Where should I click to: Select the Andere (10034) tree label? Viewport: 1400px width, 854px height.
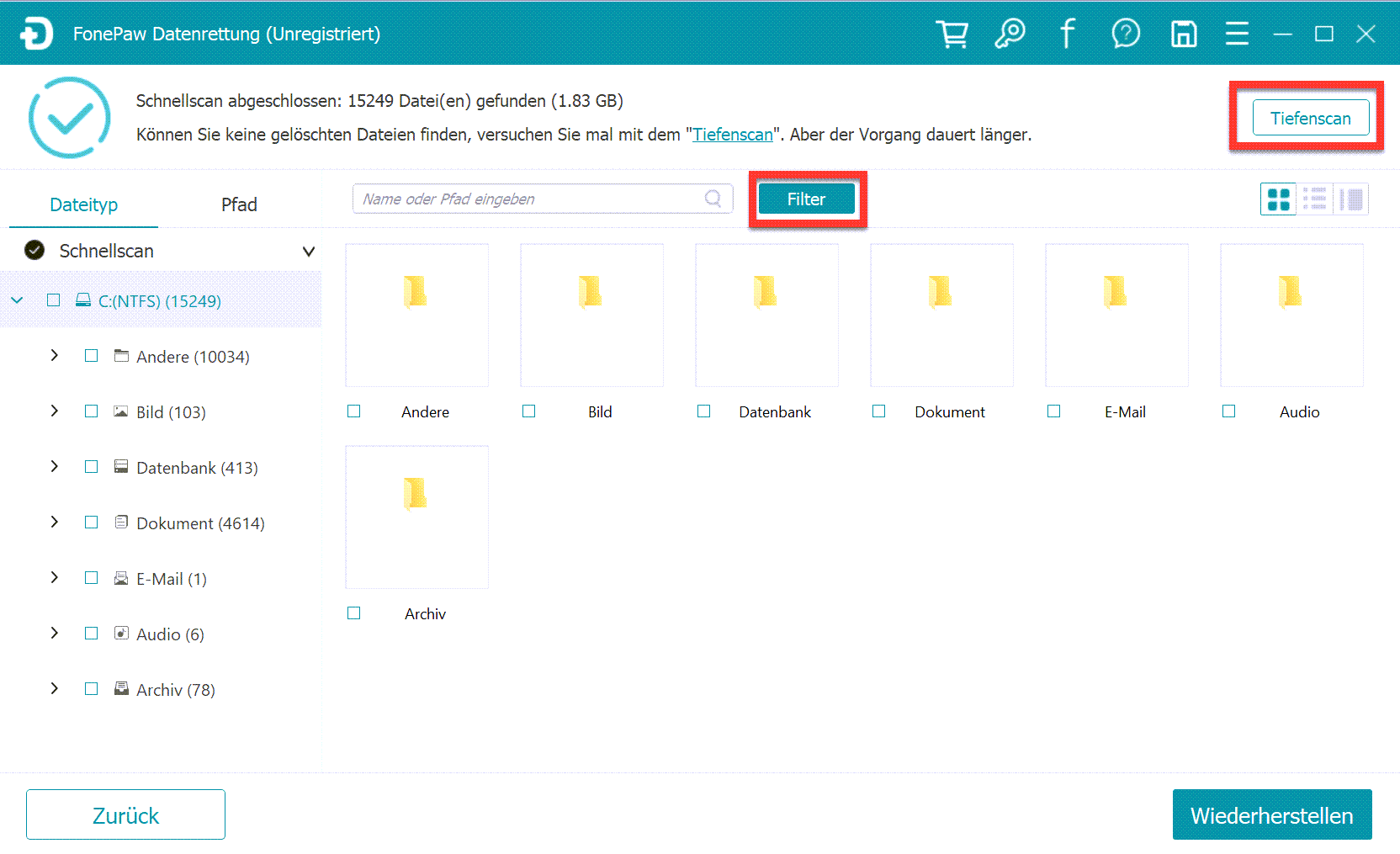193,357
